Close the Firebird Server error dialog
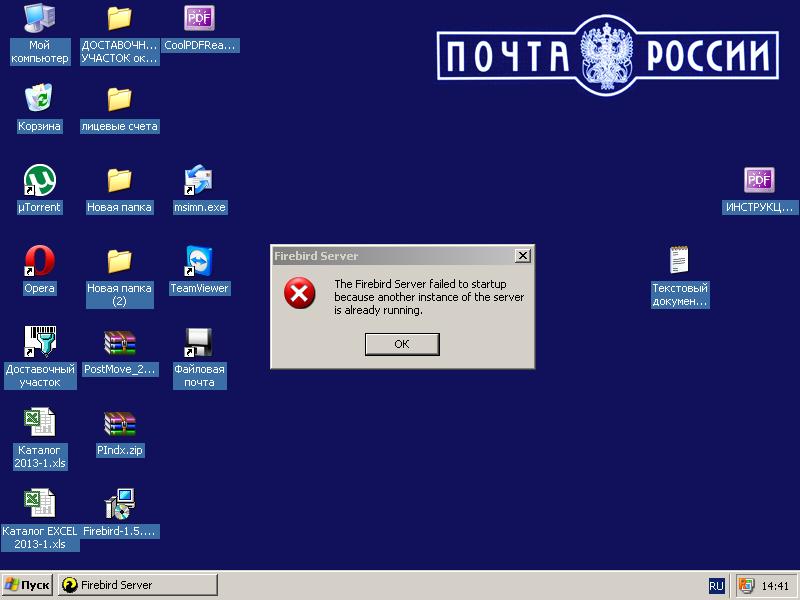This screenshot has height=600, width=800. pyautogui.click(x=523, y=256)
